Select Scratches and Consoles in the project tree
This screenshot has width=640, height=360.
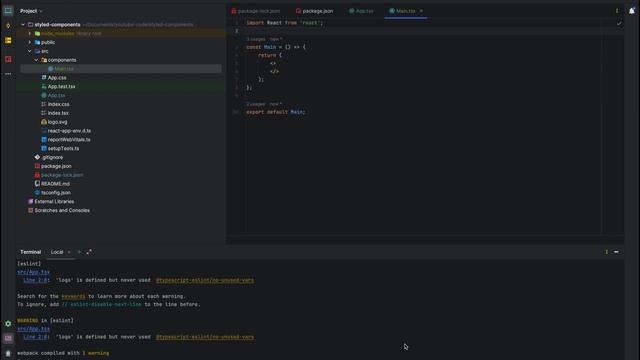tap(62, 211)
